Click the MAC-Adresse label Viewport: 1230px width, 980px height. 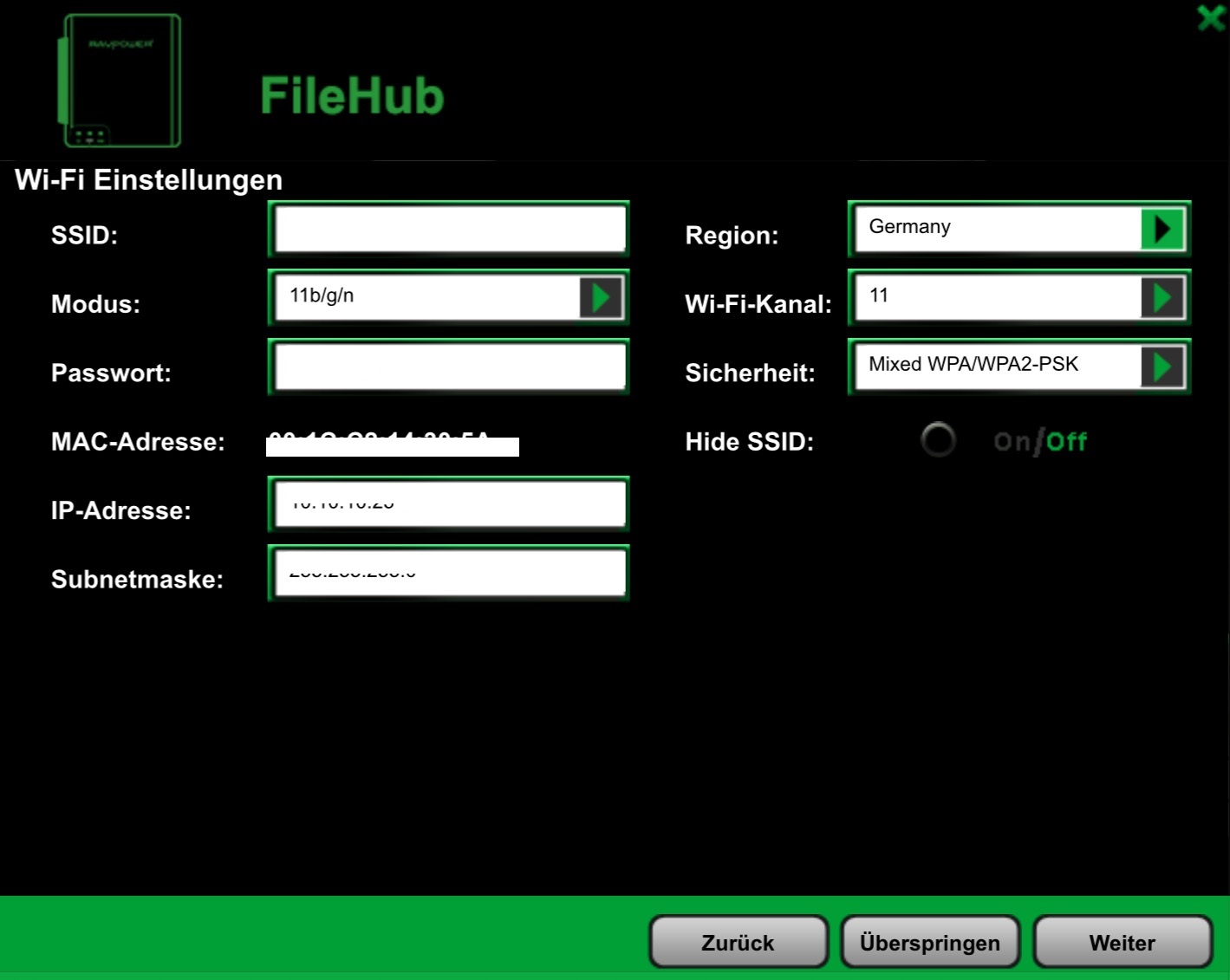(x=138, y=442)
